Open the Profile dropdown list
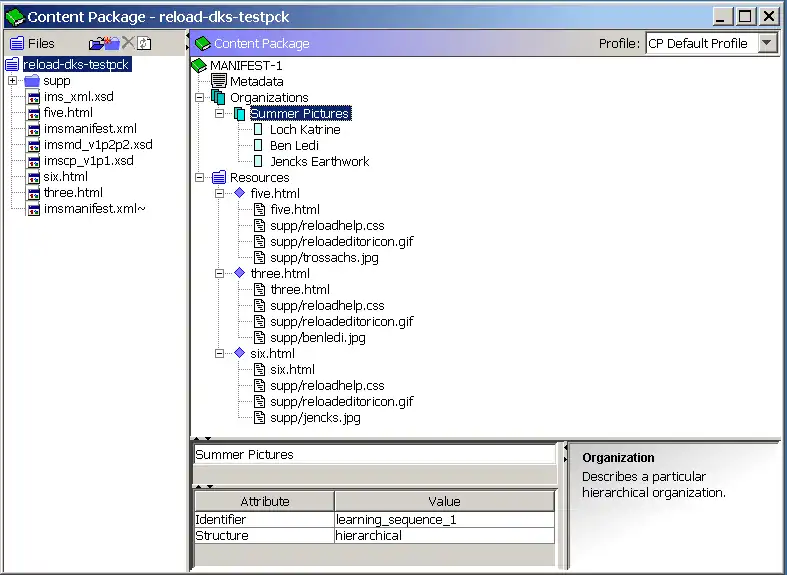 [x=766, y=43]
